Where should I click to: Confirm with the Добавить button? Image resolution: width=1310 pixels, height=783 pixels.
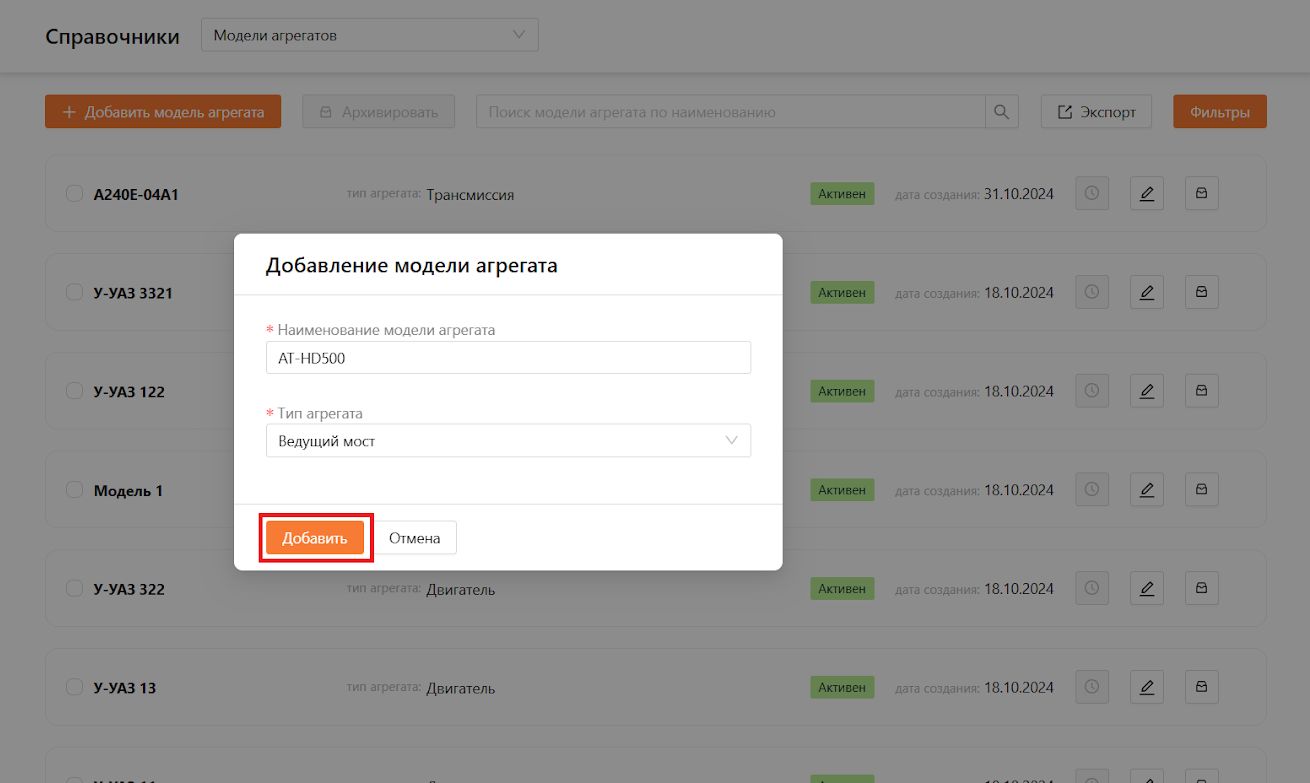click(x=315, y=538)
